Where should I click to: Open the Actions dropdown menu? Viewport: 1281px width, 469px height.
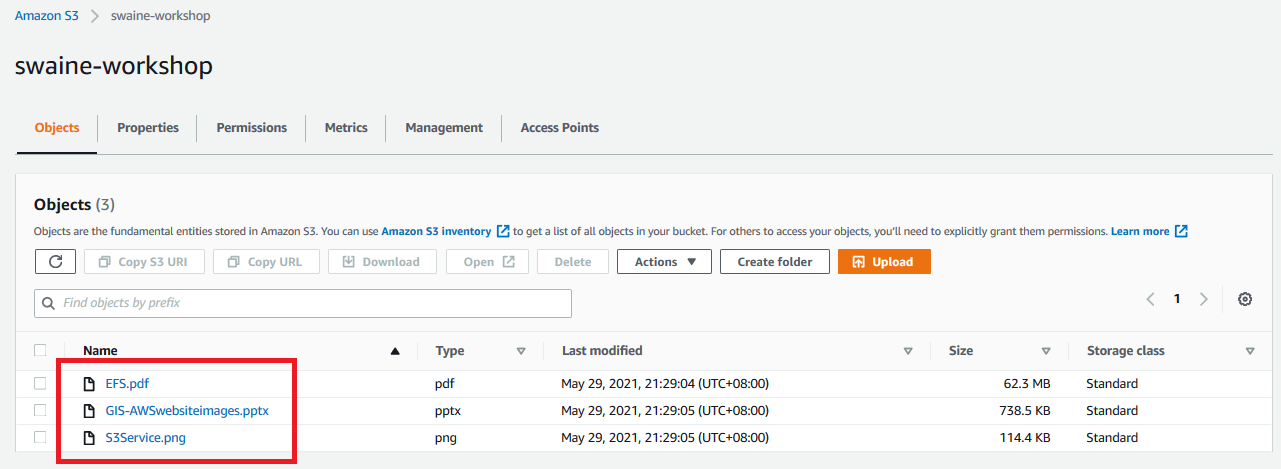pyautogui.click(x=664, y=262)
